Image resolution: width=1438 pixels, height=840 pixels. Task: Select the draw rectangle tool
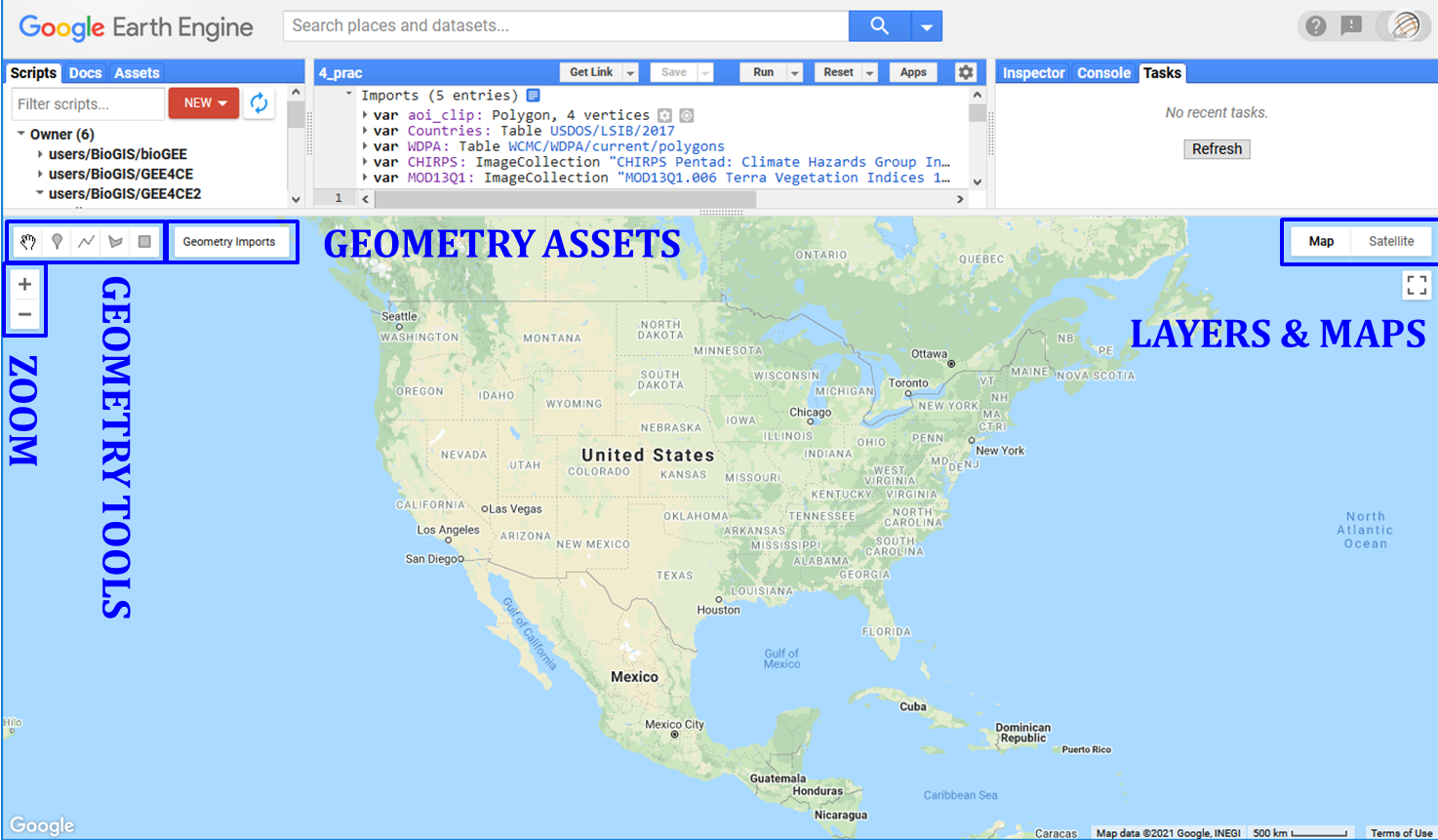coord(144,242)
